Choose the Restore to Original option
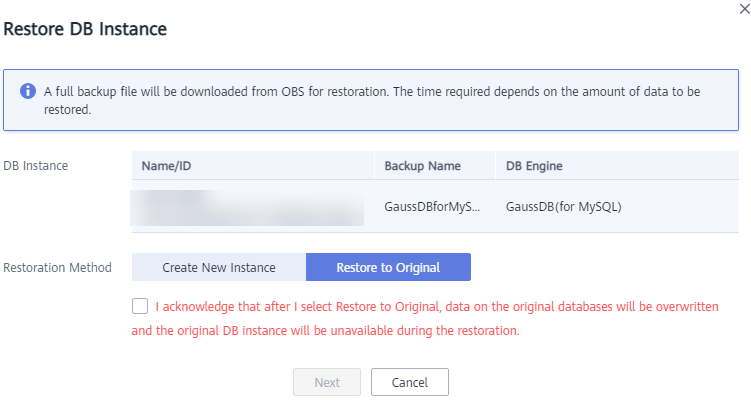Screen dimensions: 751x404 tap(388, 267)
